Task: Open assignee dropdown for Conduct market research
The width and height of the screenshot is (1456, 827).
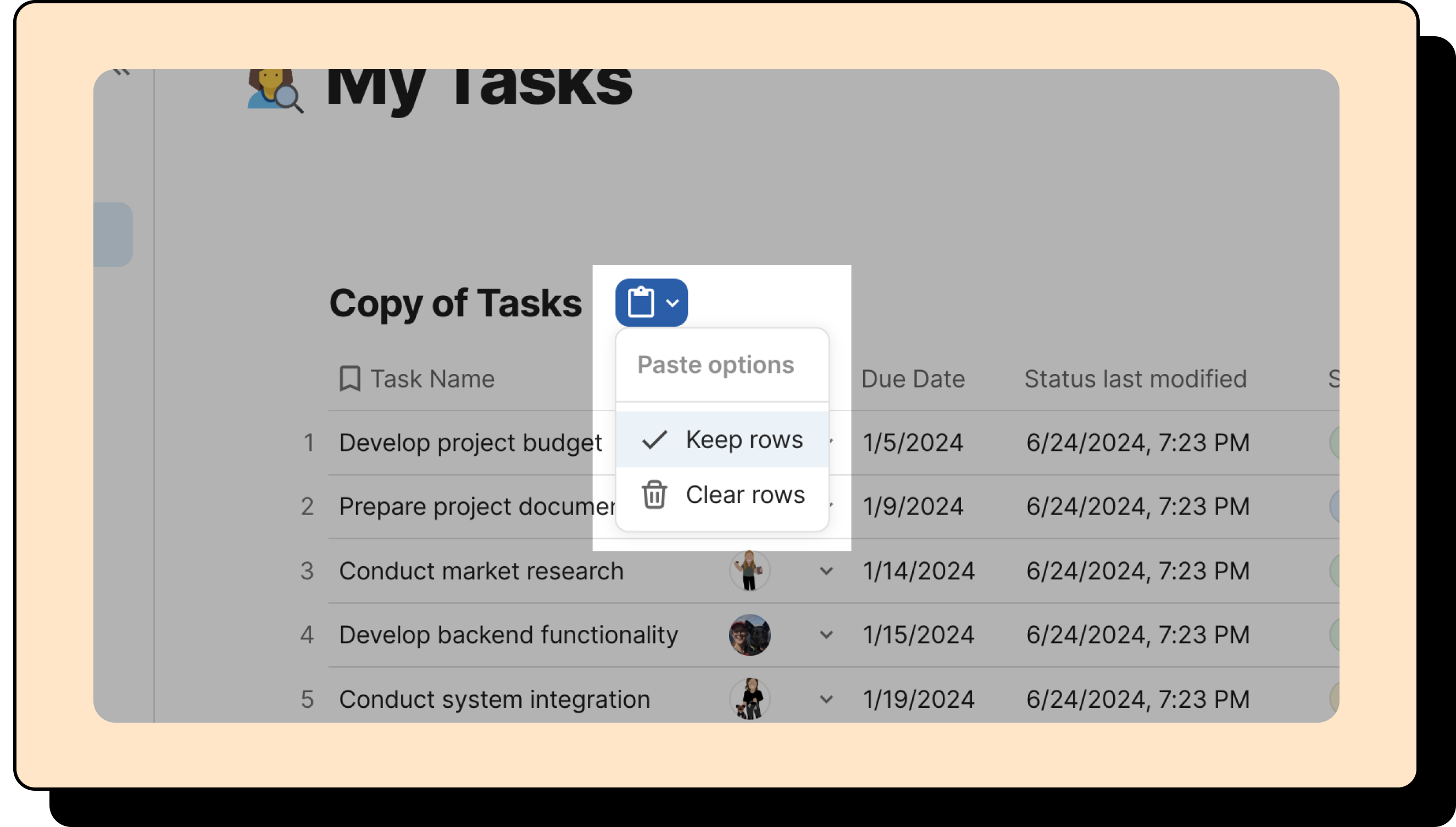Action: 826,571
